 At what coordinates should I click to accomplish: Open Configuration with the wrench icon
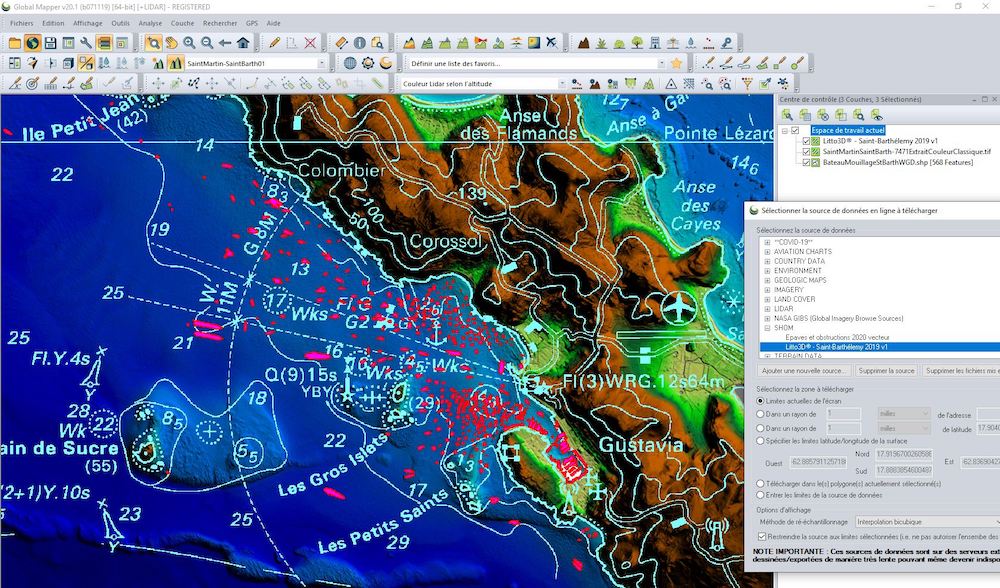click(x=85, y=43)
